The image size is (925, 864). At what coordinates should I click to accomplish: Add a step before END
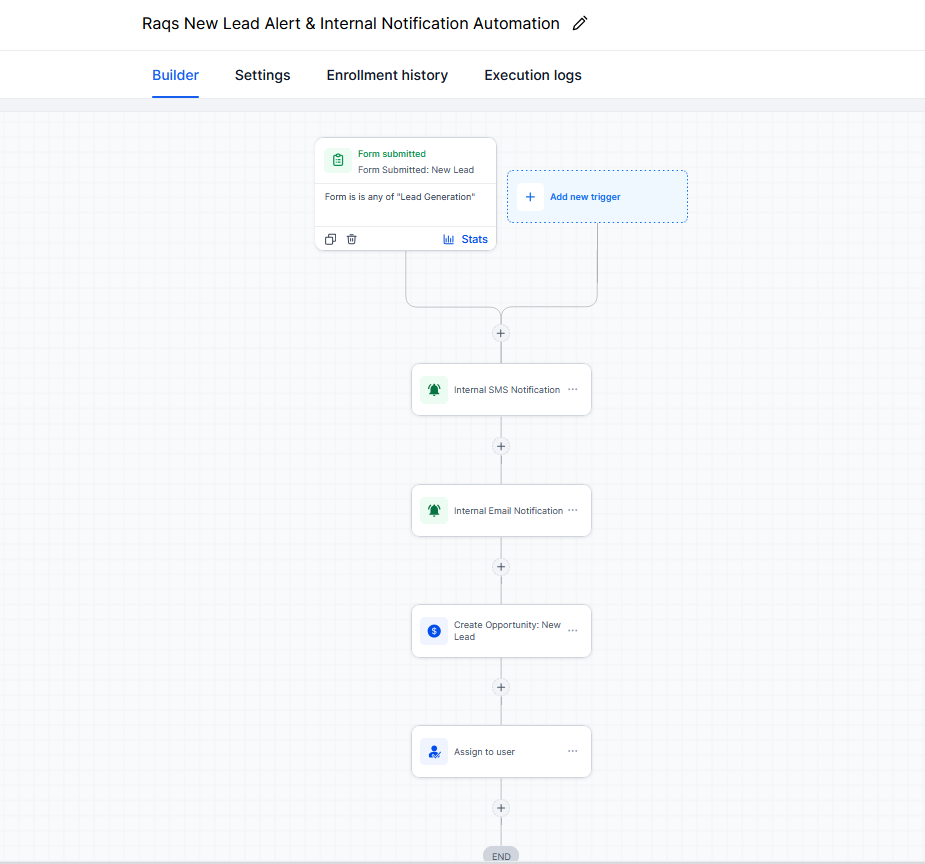(501, 808)
